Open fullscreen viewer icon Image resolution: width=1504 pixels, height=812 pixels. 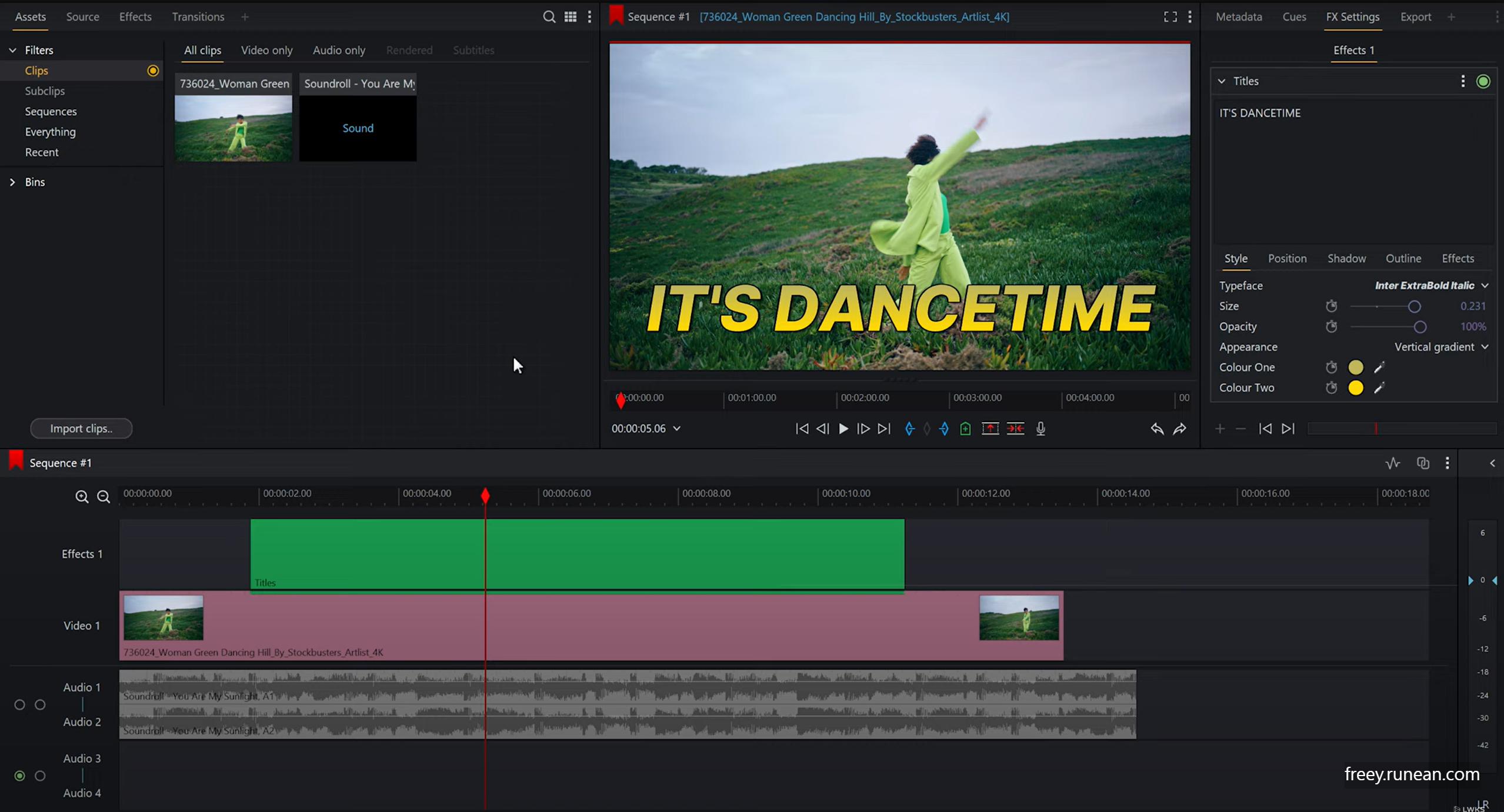pyautogui.click(x=1170, y=17)
